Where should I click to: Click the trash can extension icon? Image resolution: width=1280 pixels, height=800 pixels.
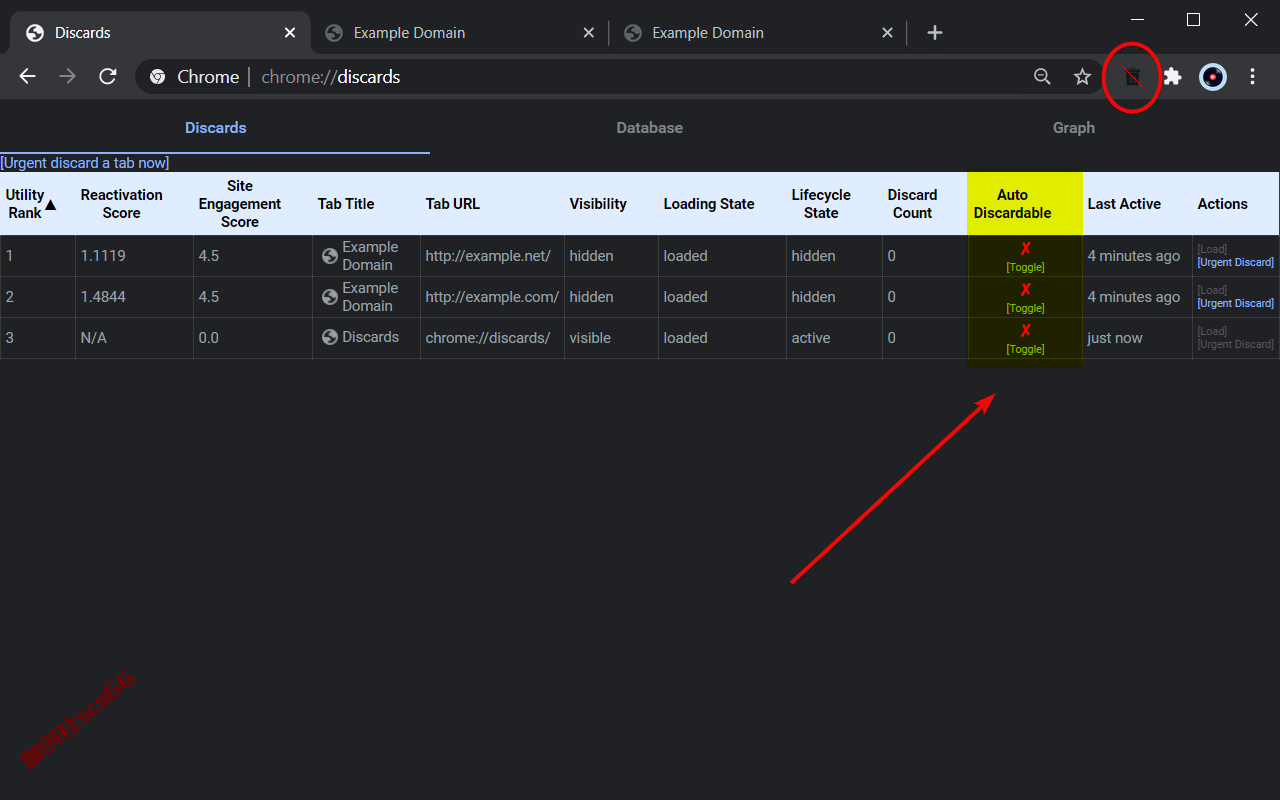pos(1132,77)
